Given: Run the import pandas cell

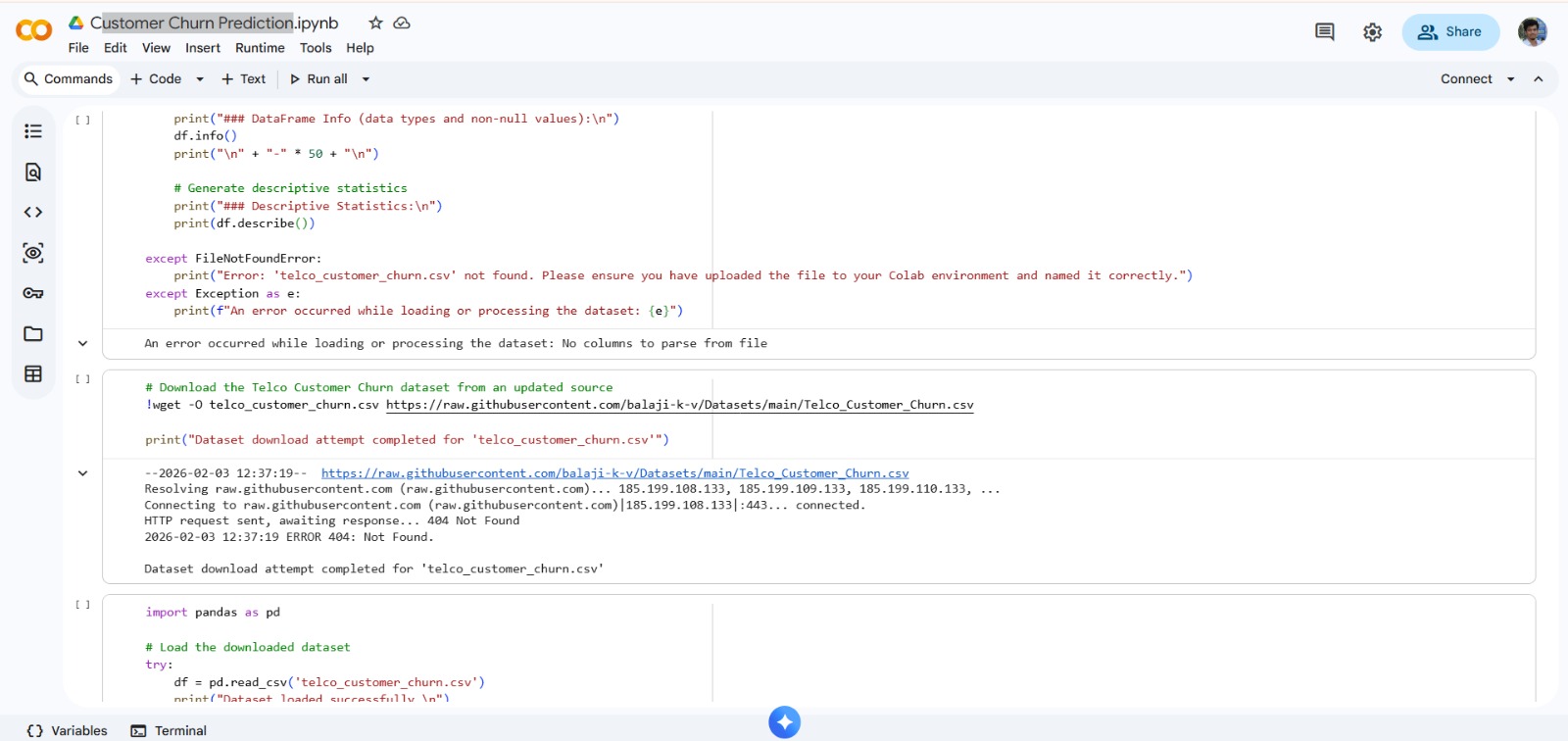Looking at the screenshot, I should click(x=83, y=605).
